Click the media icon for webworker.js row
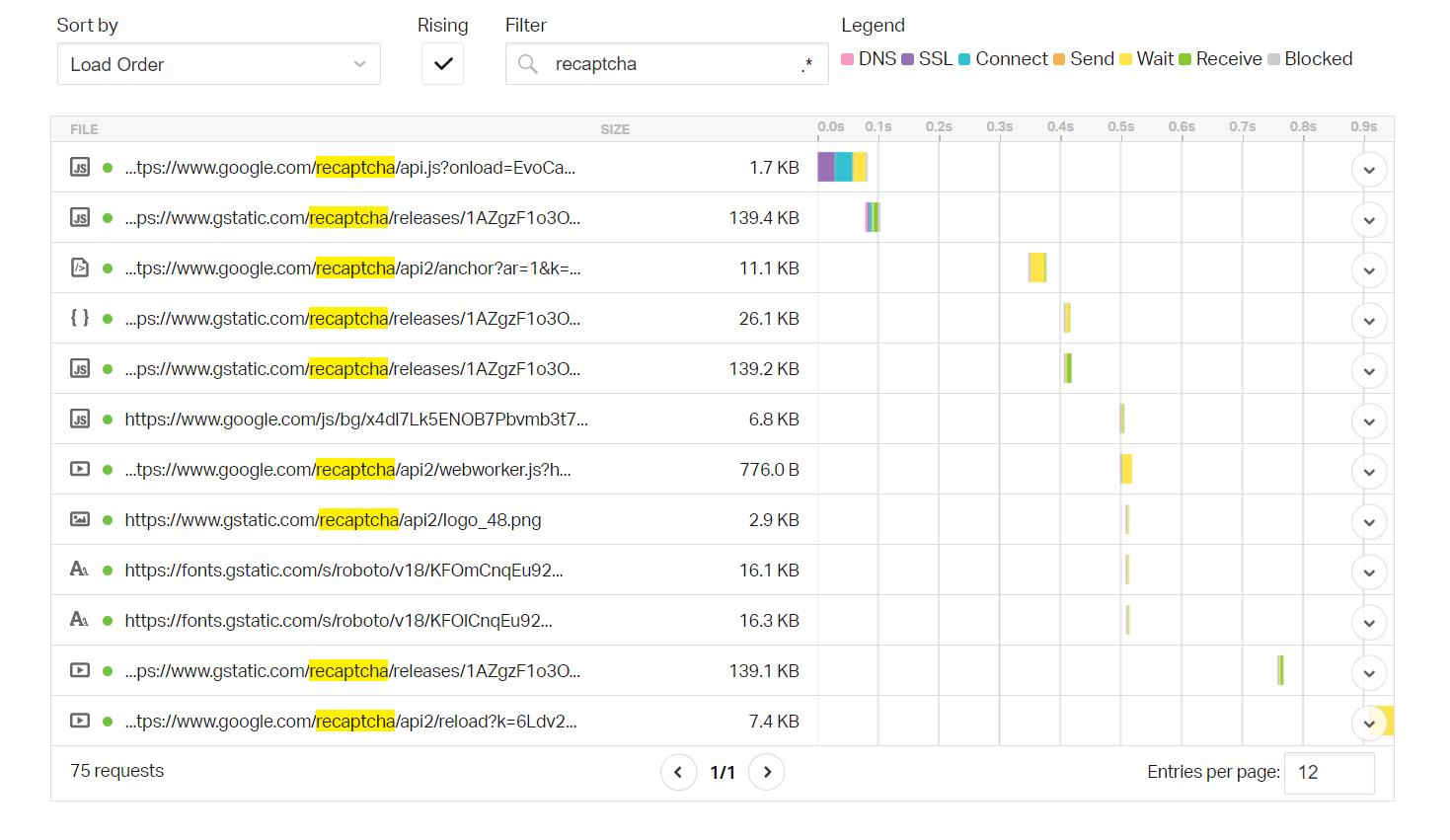Image resolution: width=1450 pixels, height=840 pixels. [x=80, y=469]
